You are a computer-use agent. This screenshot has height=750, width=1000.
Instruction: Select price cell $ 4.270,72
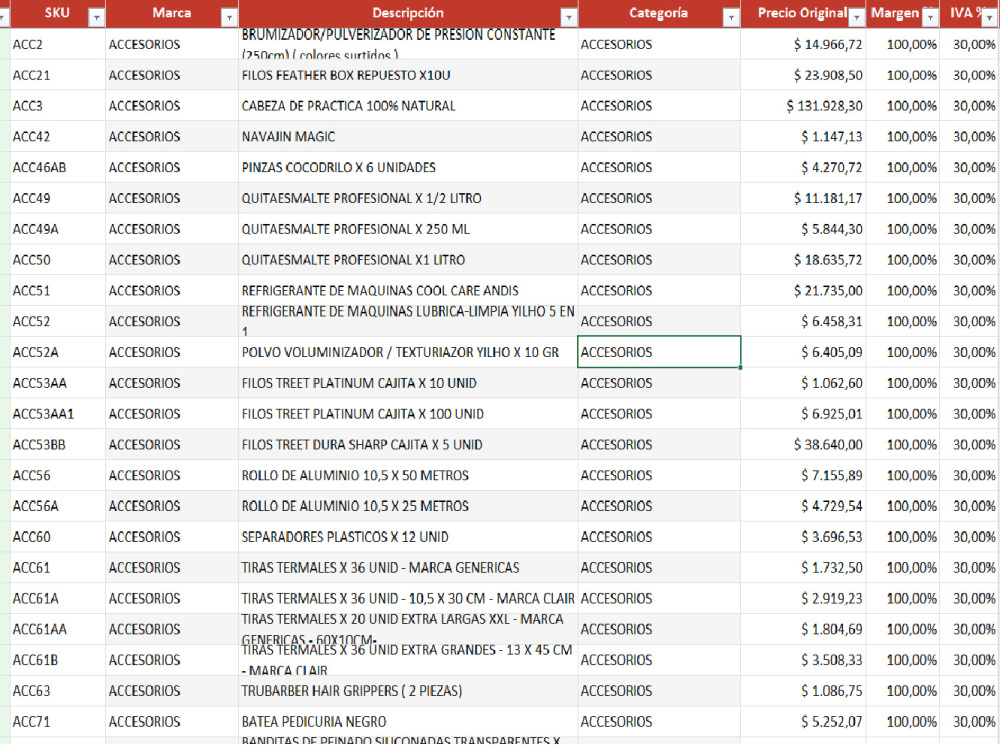click(x=802, y=167)
